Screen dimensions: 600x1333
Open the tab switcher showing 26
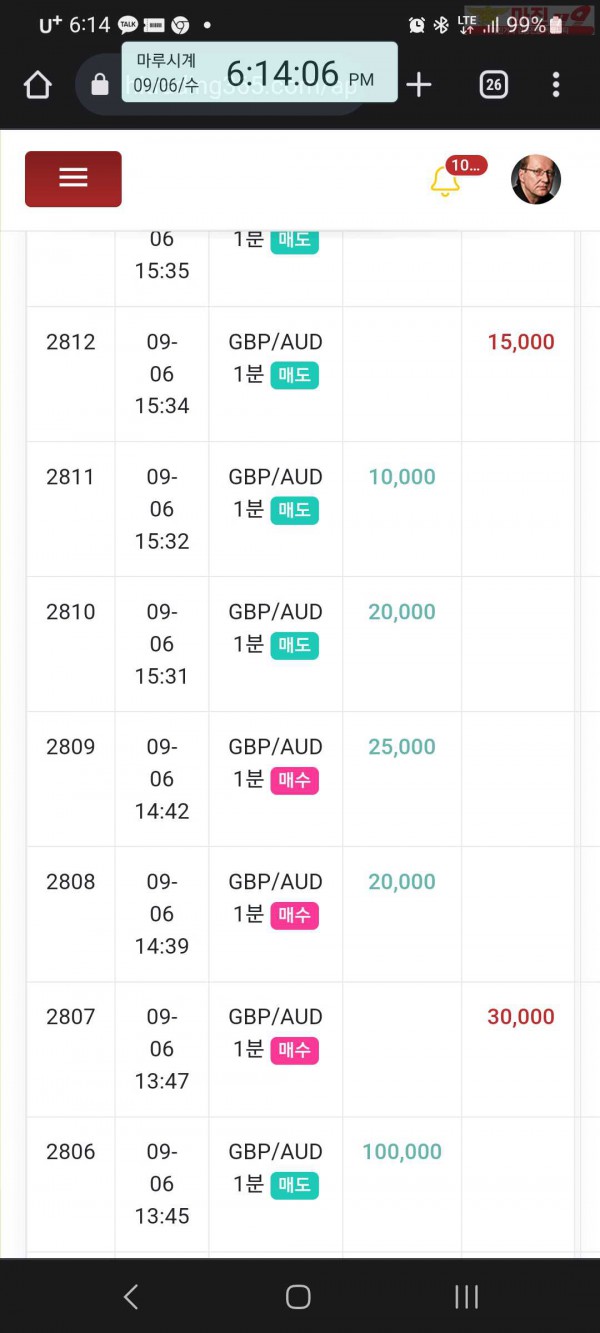(x=493, y=85)
